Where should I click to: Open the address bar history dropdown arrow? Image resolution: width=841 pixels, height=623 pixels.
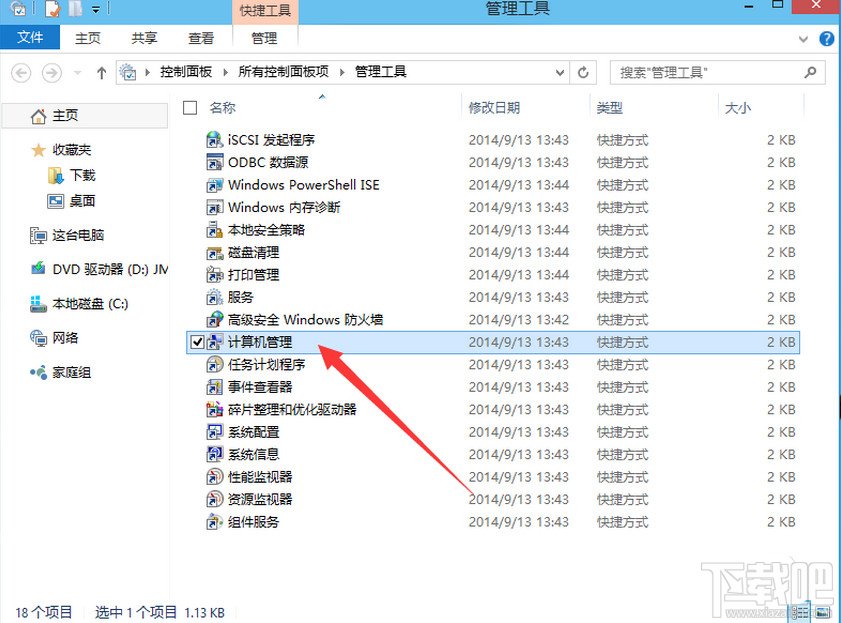pos(560,72)
